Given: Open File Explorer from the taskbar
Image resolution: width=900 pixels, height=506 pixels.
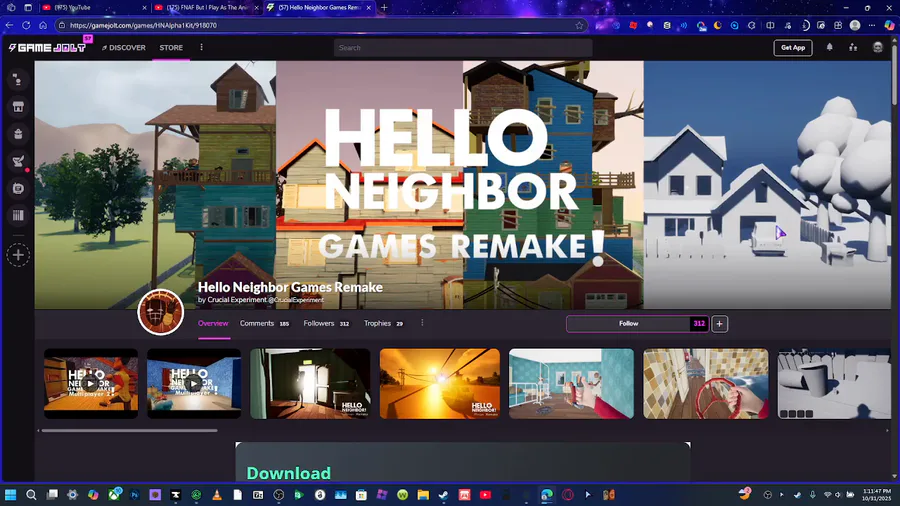Looking at the screenshot, I should [423, 495].
